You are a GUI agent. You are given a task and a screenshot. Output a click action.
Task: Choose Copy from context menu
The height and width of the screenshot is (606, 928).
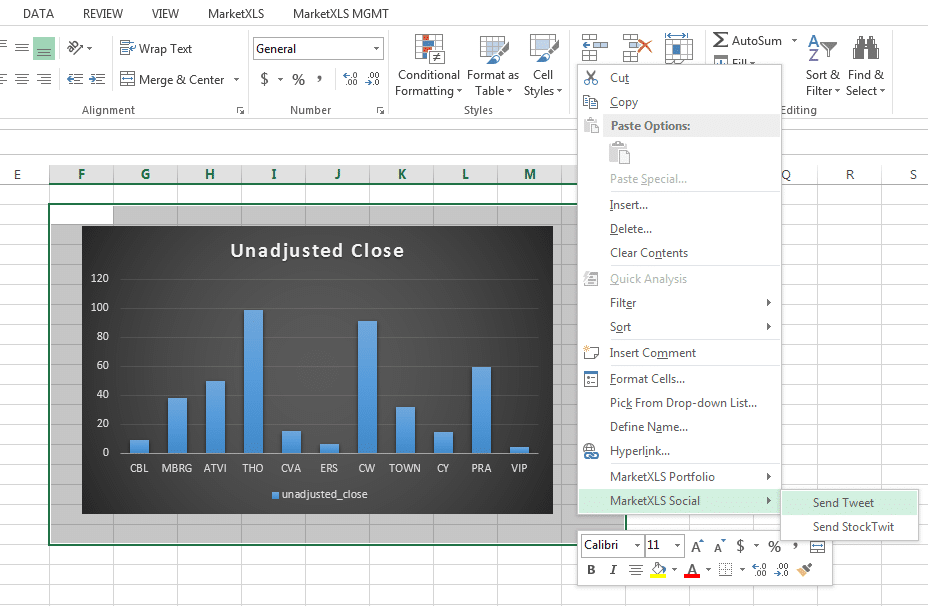click(679, 102)
